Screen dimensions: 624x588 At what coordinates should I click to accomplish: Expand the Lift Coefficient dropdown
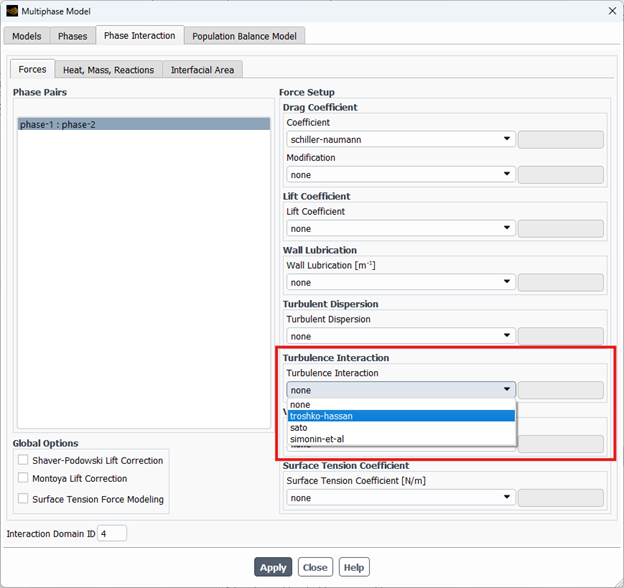click(x=400, y=229)
